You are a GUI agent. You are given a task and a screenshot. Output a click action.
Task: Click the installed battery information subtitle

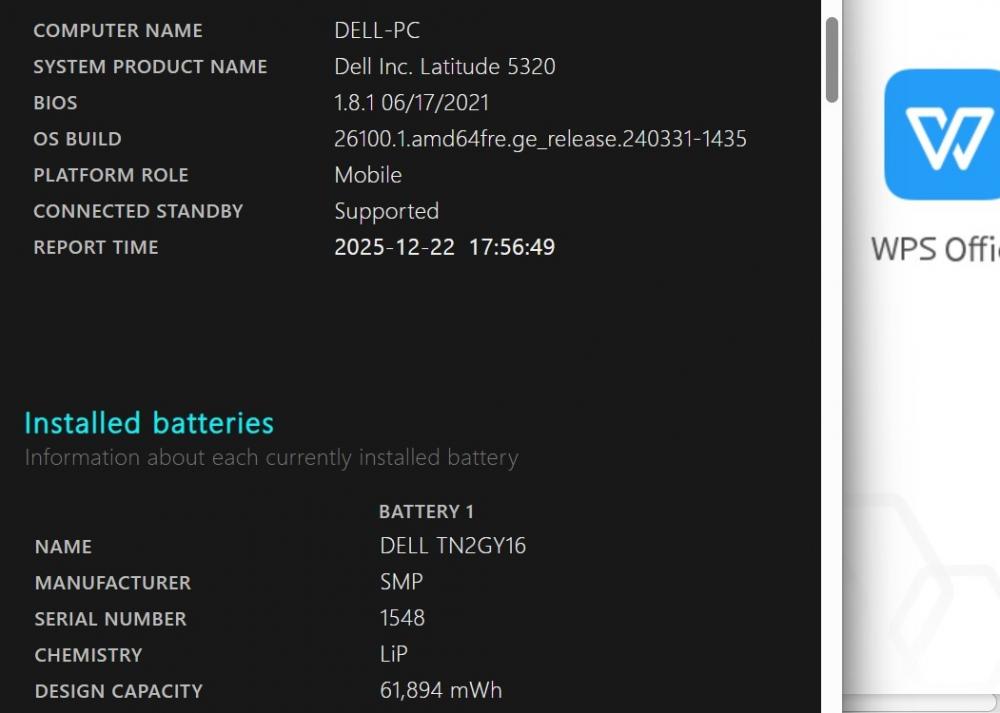click(271, 458)
